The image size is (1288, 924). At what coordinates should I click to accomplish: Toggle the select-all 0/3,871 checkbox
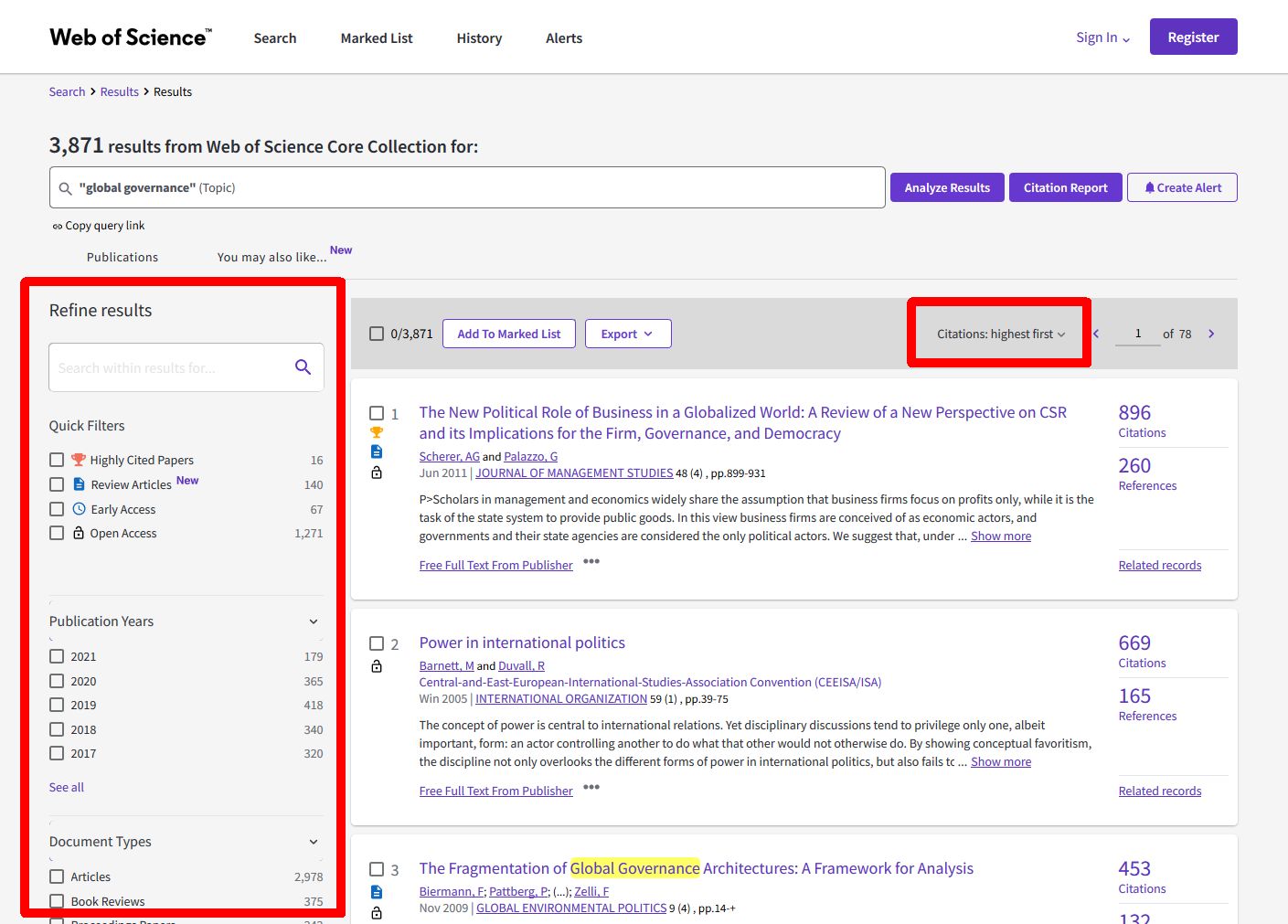tap(377, 334)
